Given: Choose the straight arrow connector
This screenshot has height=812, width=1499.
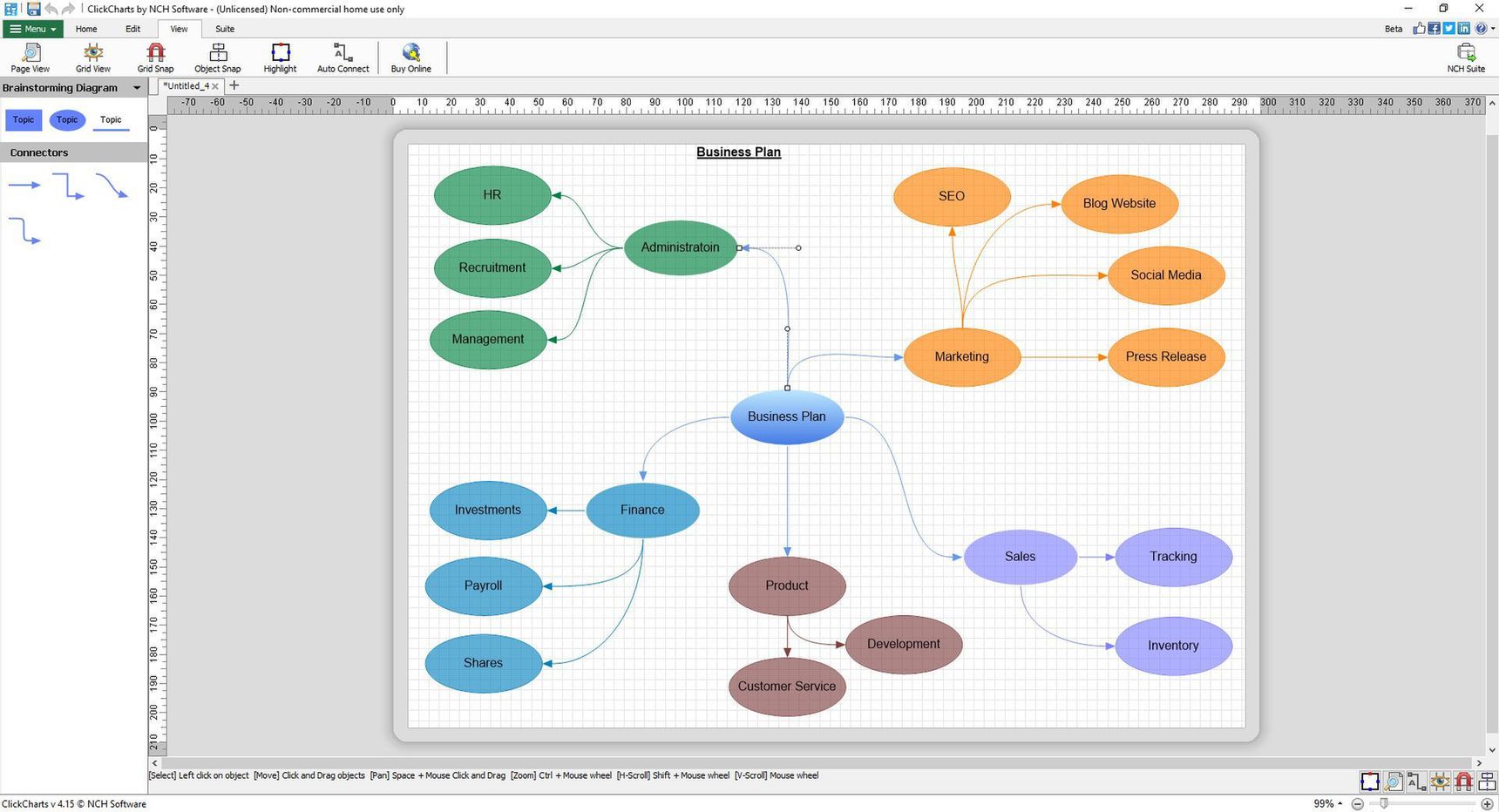Looking at the screenshot, I should (x=24, y=185).
